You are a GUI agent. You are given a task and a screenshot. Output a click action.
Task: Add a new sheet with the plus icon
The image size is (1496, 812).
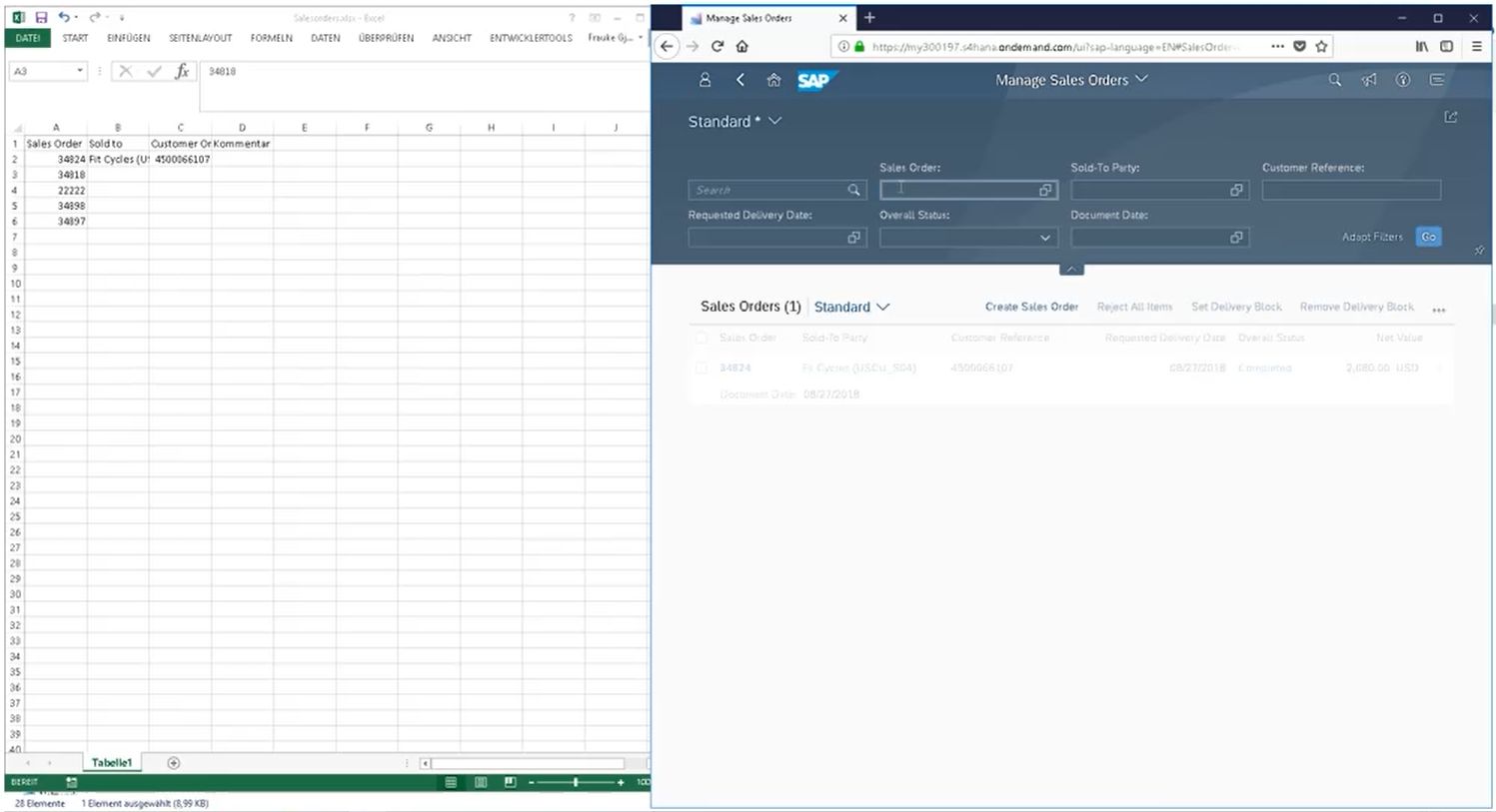point(174,763)
